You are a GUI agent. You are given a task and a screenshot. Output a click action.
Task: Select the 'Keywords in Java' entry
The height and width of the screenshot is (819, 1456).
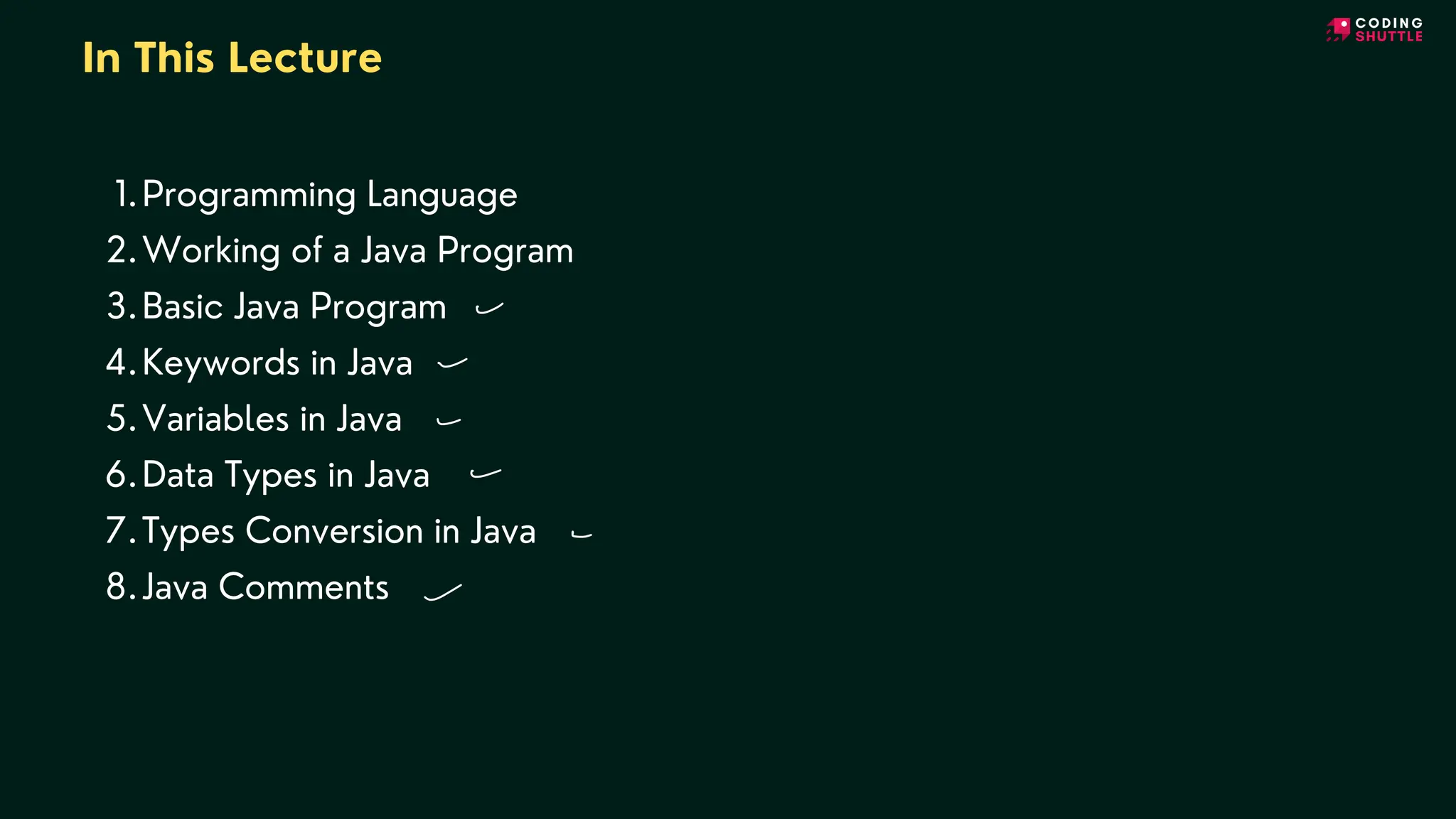277,363
